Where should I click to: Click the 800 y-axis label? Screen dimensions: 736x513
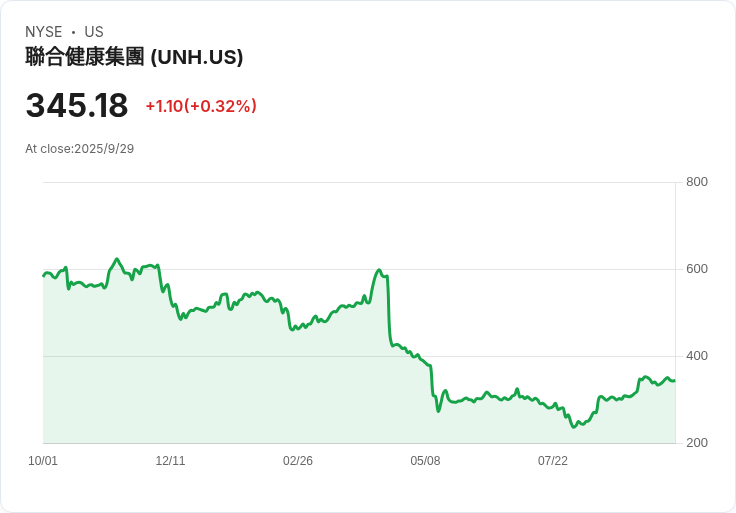696,182
